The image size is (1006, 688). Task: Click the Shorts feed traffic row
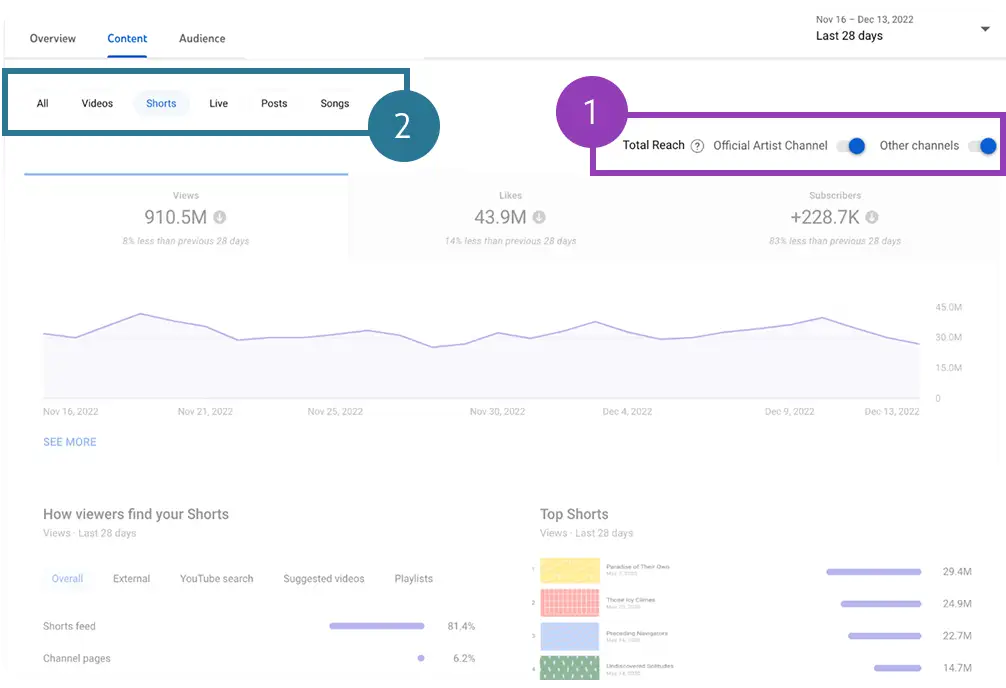(x=259, y=626)
